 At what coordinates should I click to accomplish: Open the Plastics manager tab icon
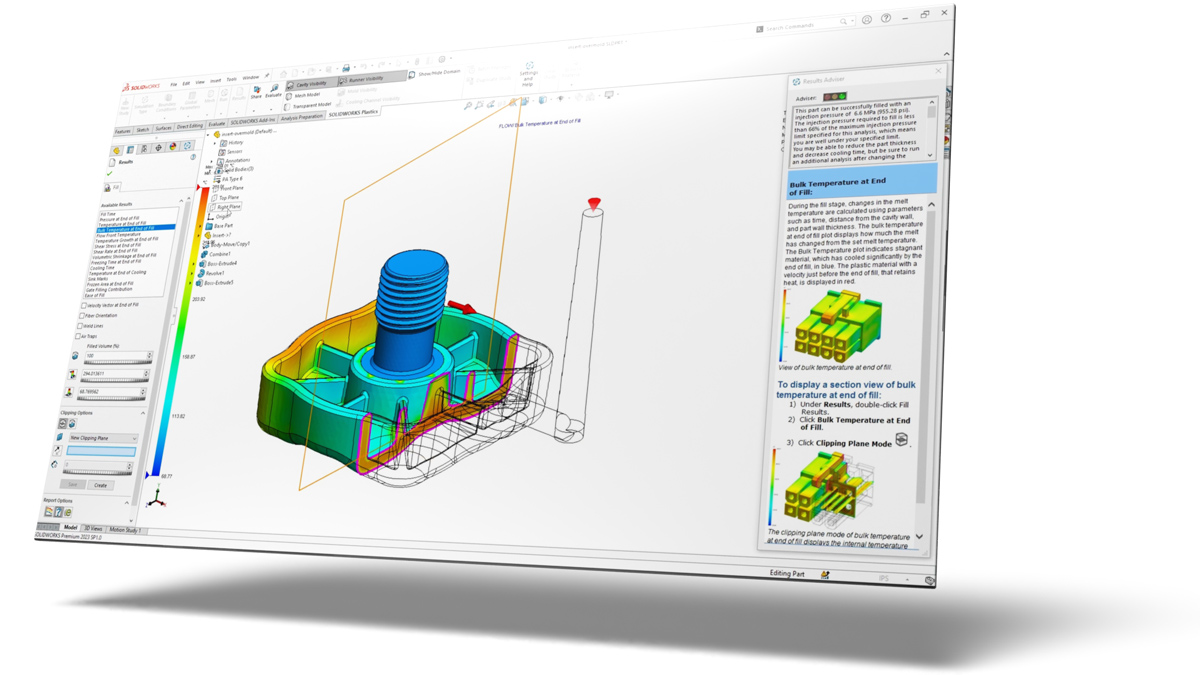tap(187, 146)
